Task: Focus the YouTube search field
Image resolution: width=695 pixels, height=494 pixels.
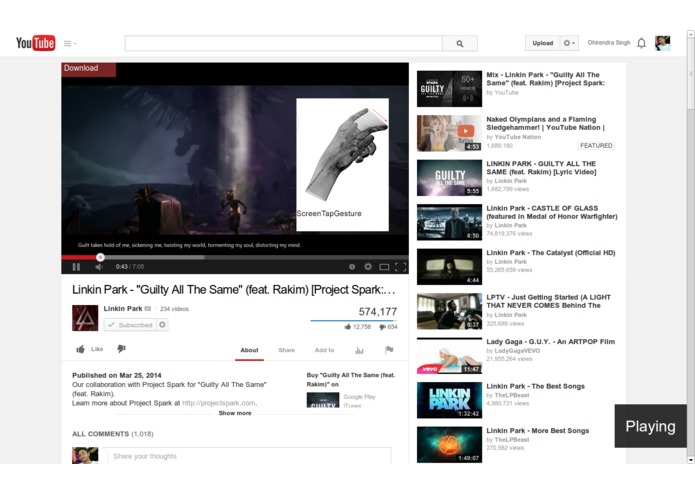Action: pos(284,43)
